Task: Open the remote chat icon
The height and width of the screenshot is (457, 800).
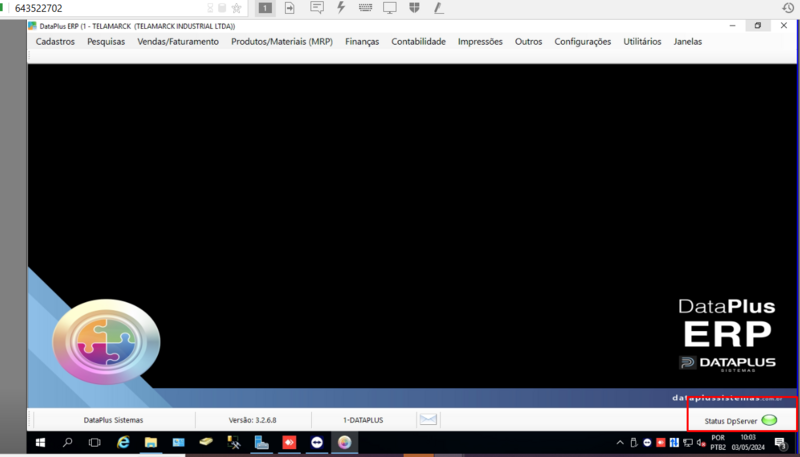Action: coord(317,8)
